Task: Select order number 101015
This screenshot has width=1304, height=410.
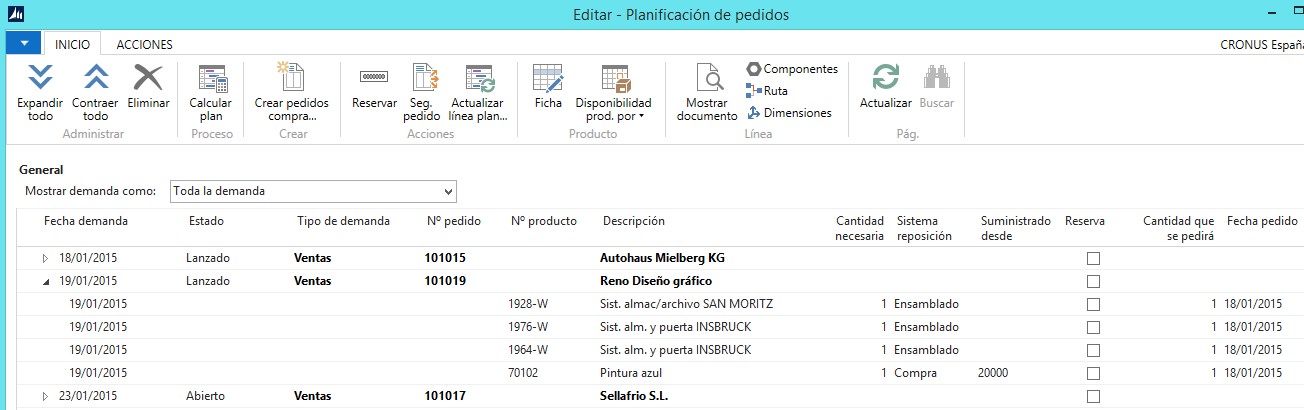Action: [445, 258]
